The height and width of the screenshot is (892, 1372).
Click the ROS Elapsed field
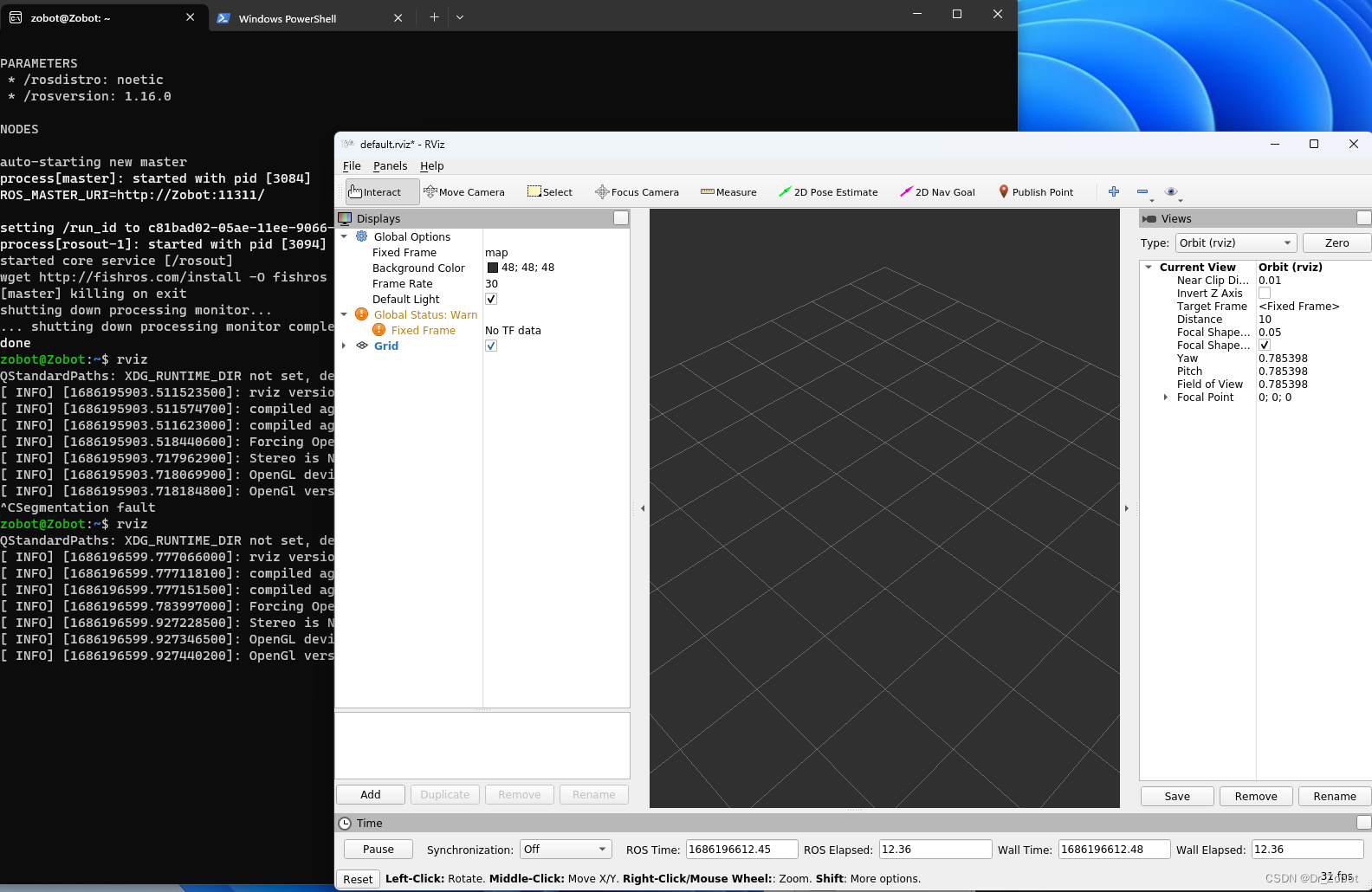click(x=935, y=850)
